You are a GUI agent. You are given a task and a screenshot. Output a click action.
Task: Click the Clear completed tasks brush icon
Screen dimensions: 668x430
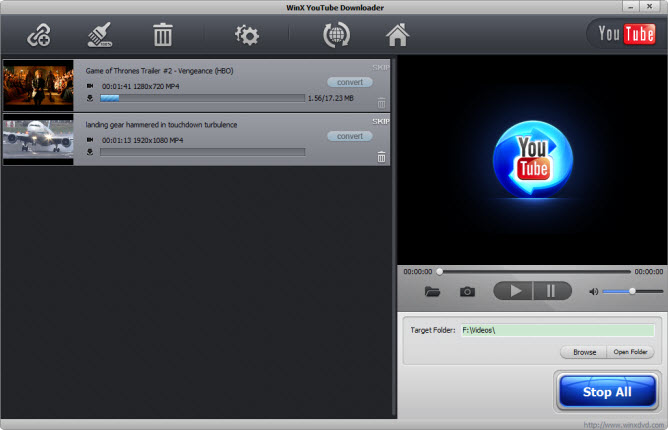100,35
